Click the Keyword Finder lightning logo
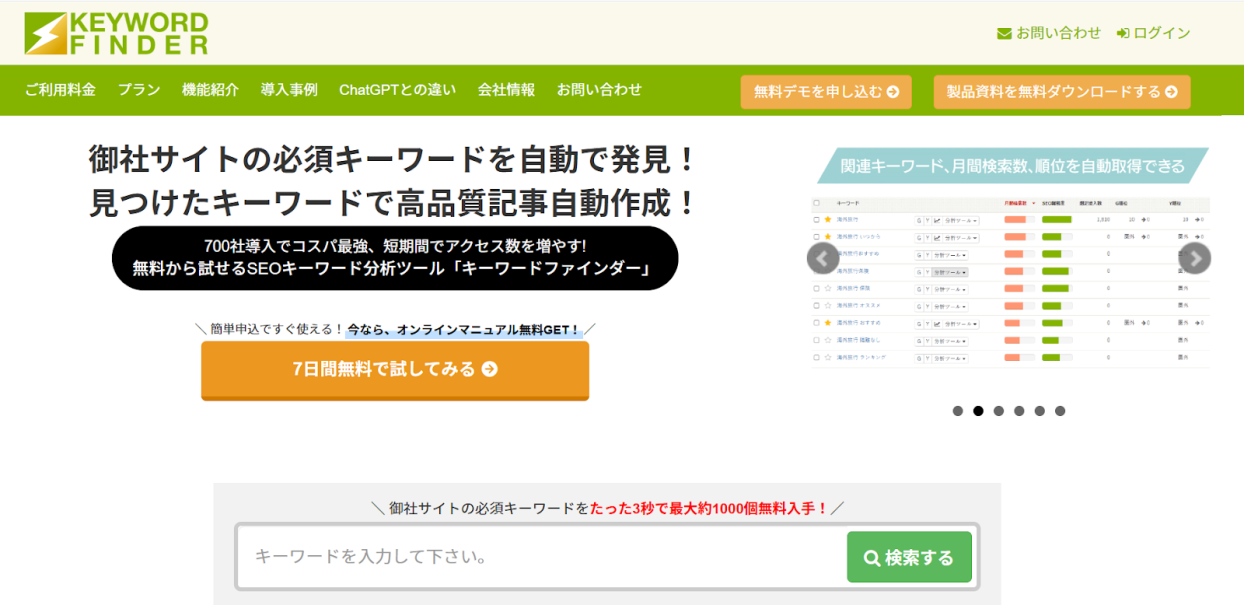The width and height of the screenshot is (1244, 605). [x=46, y=33]
